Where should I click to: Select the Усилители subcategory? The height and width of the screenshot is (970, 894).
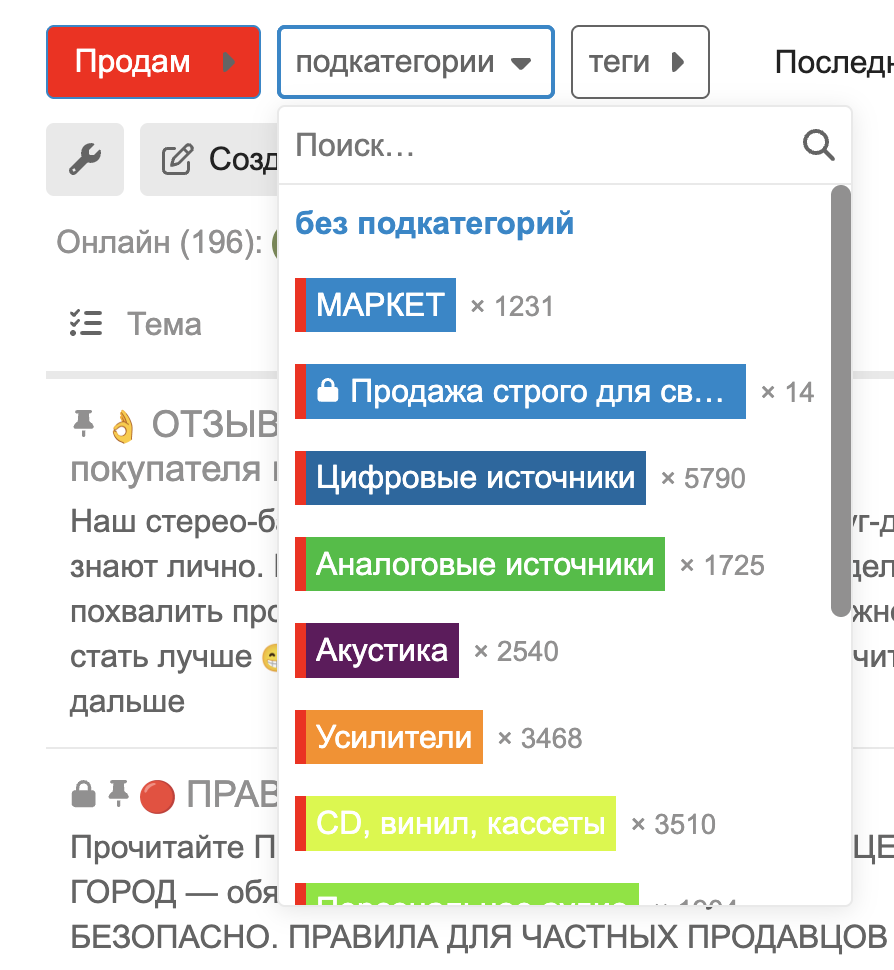tap(393, 738)
